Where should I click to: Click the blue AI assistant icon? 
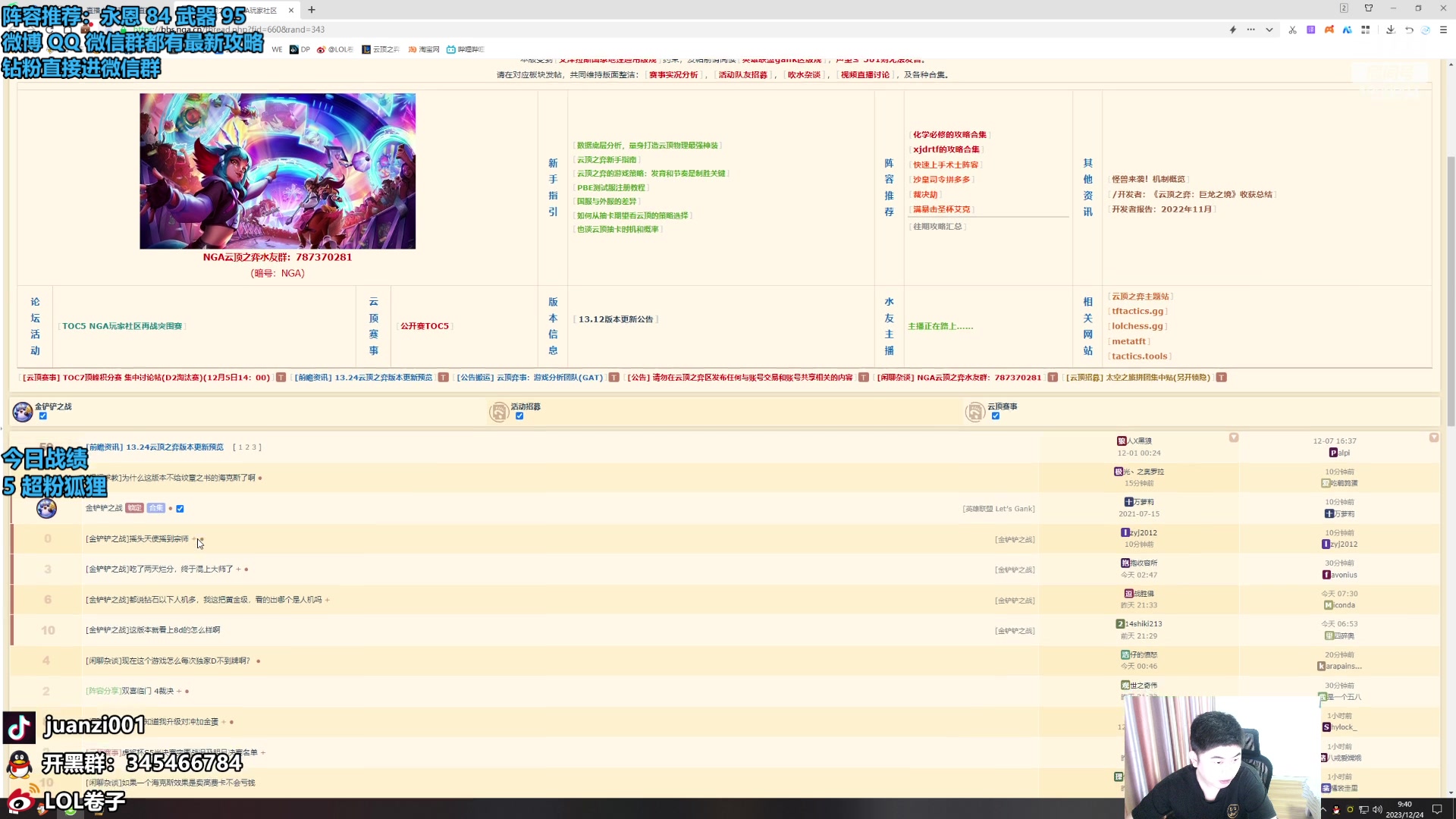point(1347,30)
